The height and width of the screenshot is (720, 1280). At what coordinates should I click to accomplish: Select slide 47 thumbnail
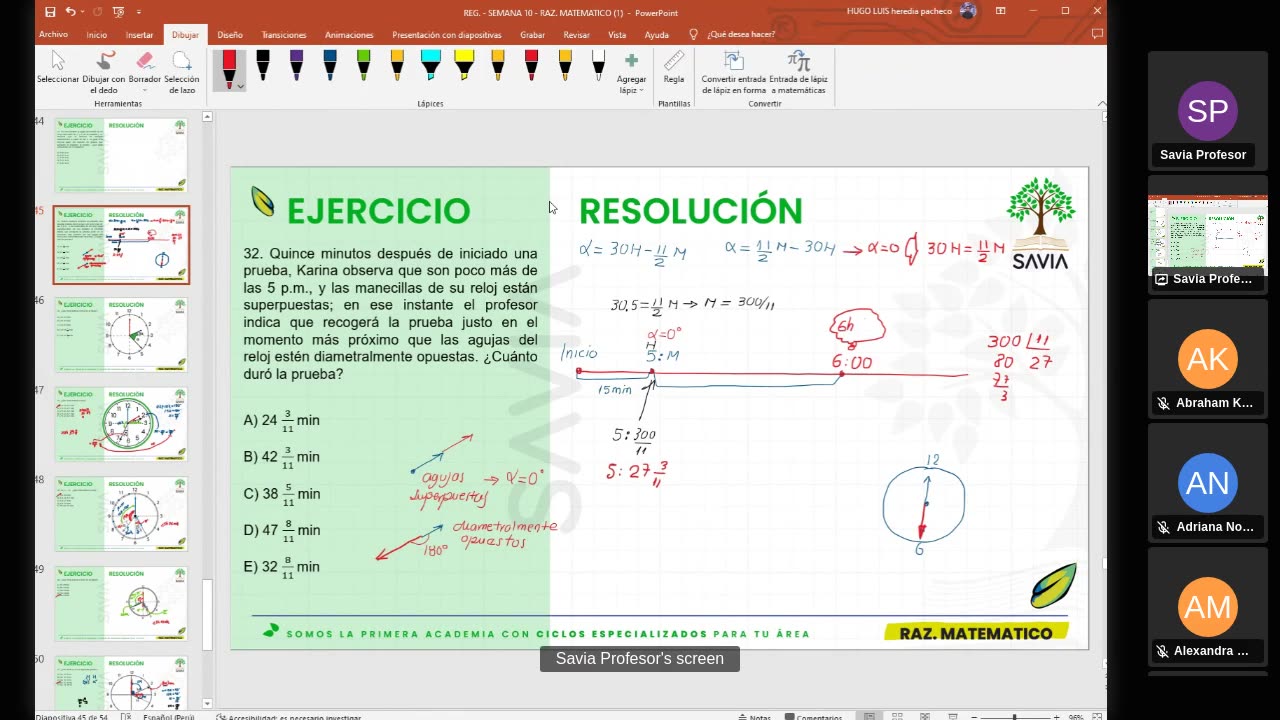point(121,424)
